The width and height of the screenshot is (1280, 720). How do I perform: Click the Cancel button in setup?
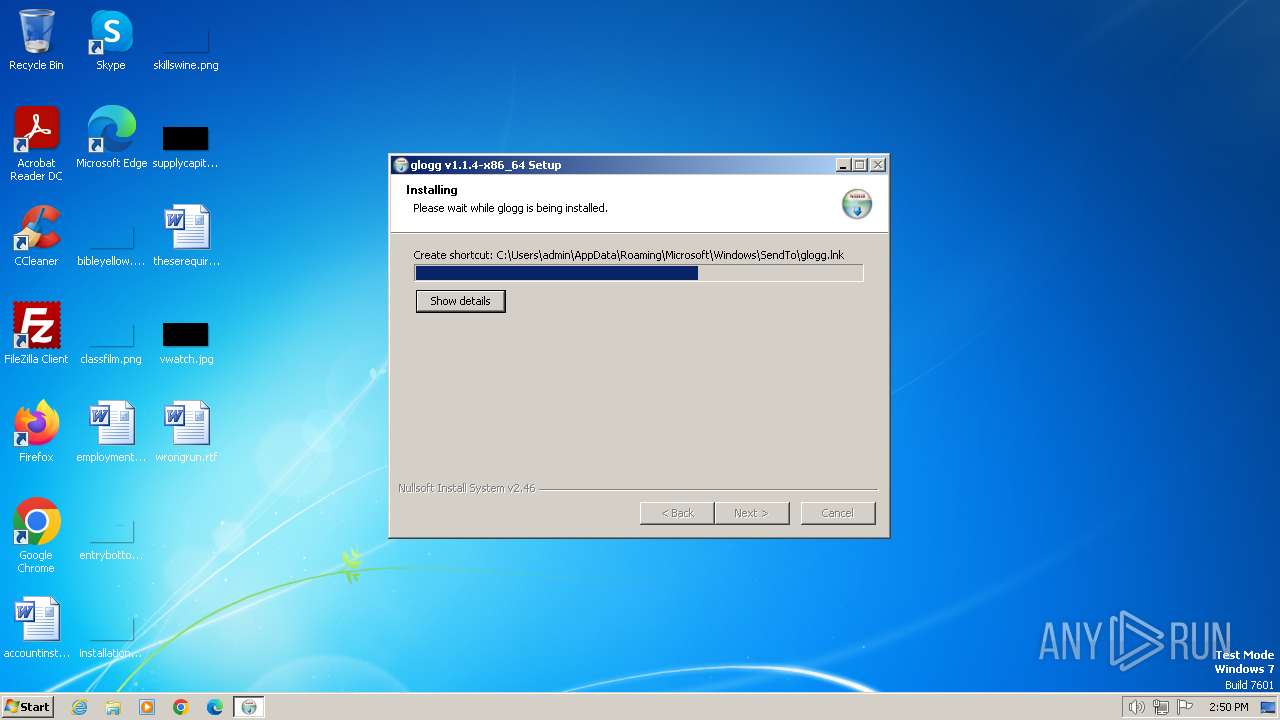[x=838, y=513]
